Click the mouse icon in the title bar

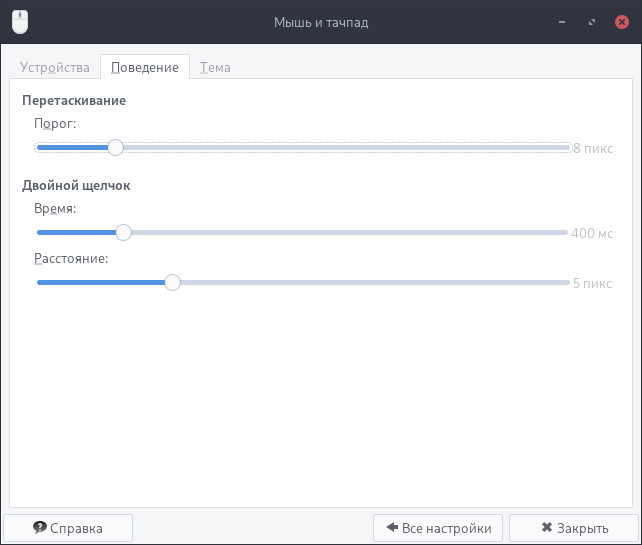[x=20, y=22]
